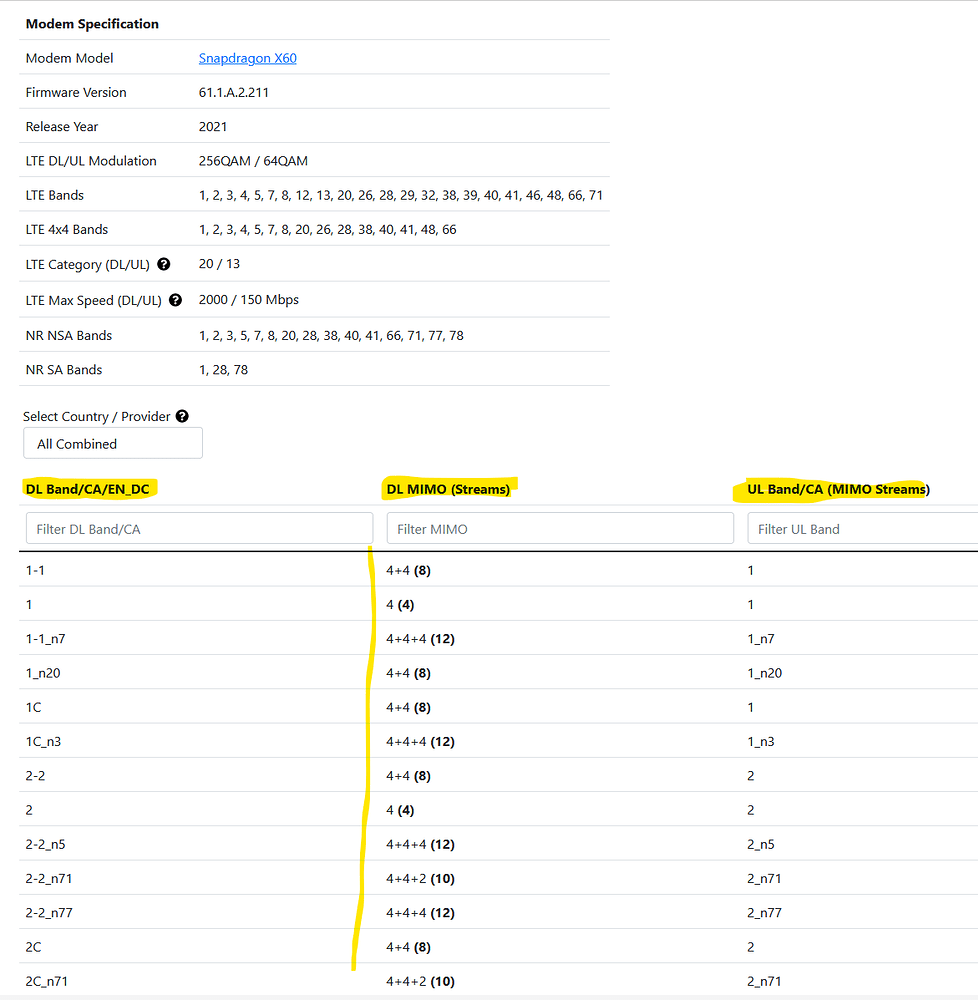This screenshot has width=978, height=1000.
Task: Open the Snapdragon X60 modem link
Action: click(x=247, y=58)
